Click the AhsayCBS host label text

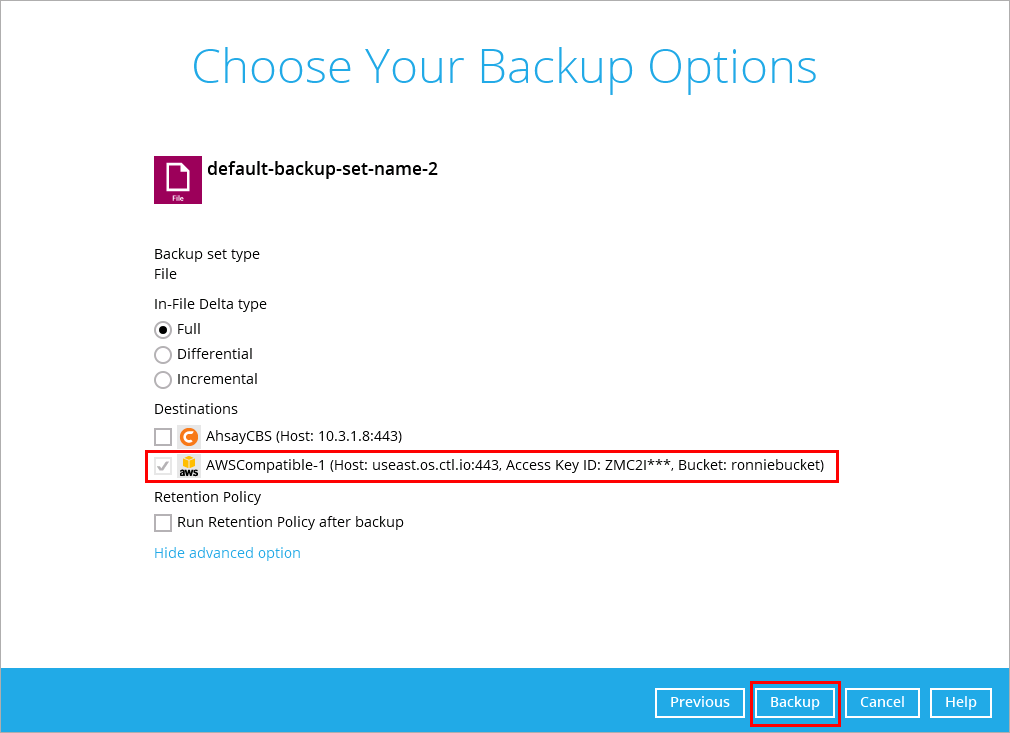[x=304, y=436]
